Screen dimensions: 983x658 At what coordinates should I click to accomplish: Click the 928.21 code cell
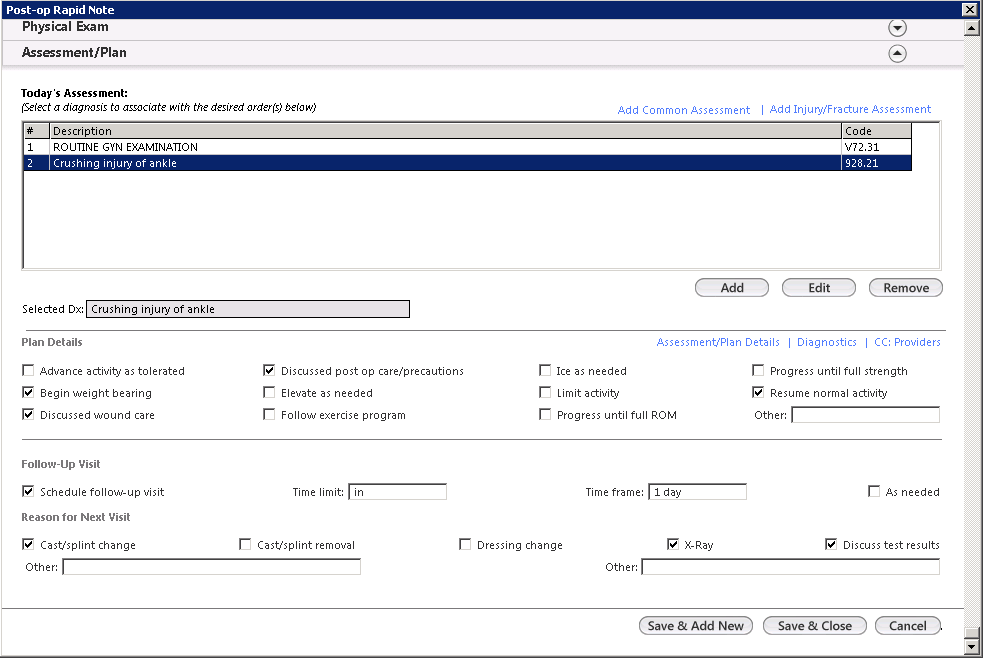(876, 163)
